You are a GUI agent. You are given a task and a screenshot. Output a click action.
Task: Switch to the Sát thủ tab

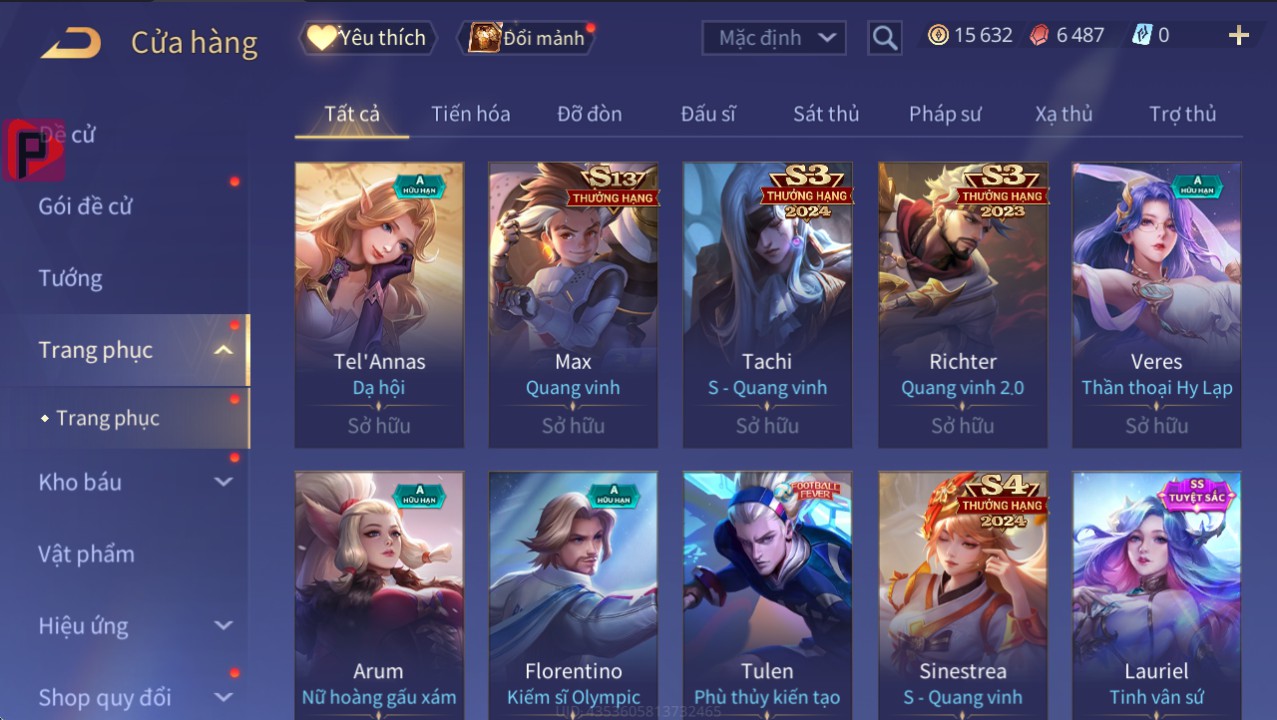(x=826, y=114)
